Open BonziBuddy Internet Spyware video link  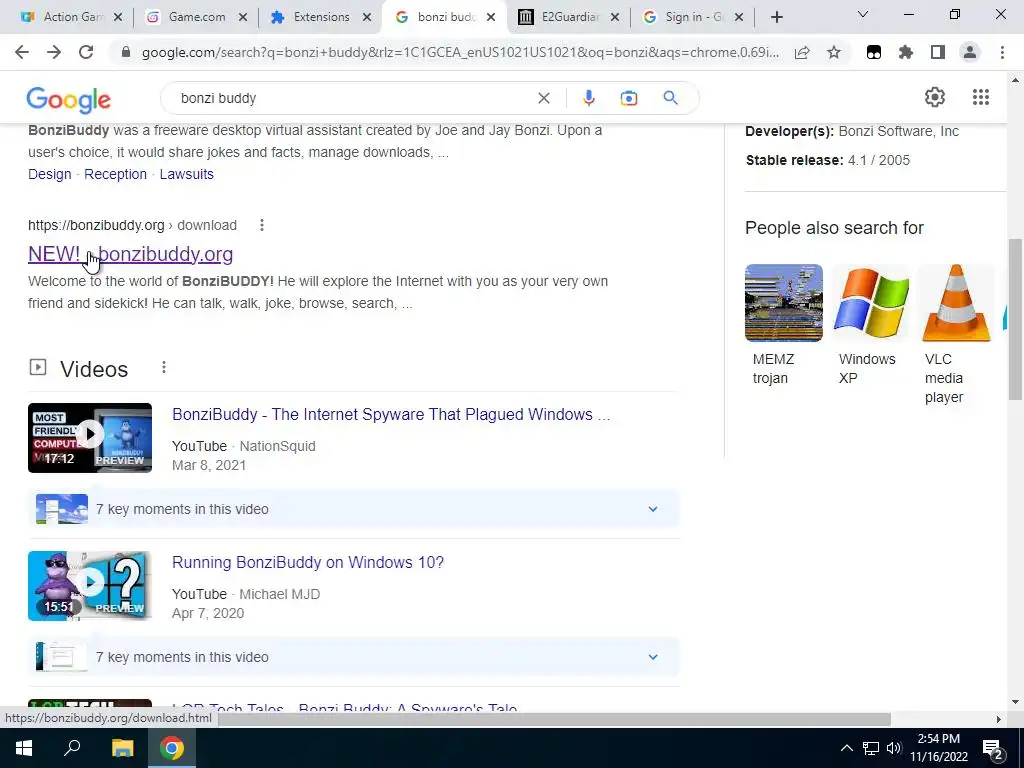[391, 415]
